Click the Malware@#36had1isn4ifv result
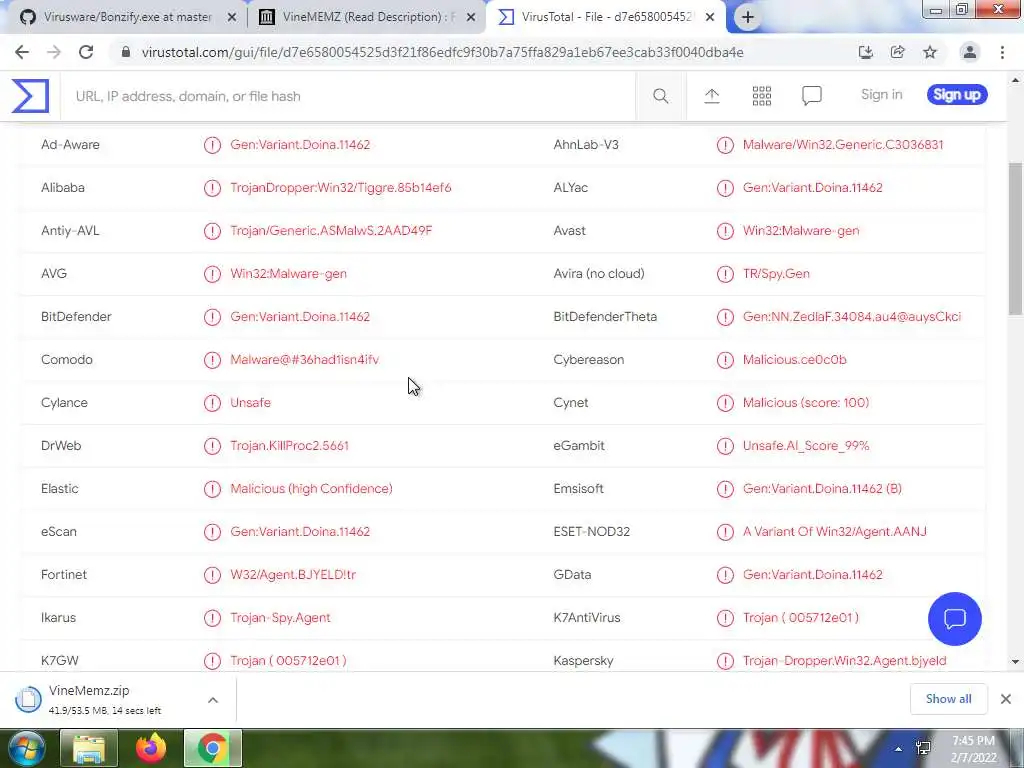This screenshot has height=768, width=1024. tap(304, 360)
